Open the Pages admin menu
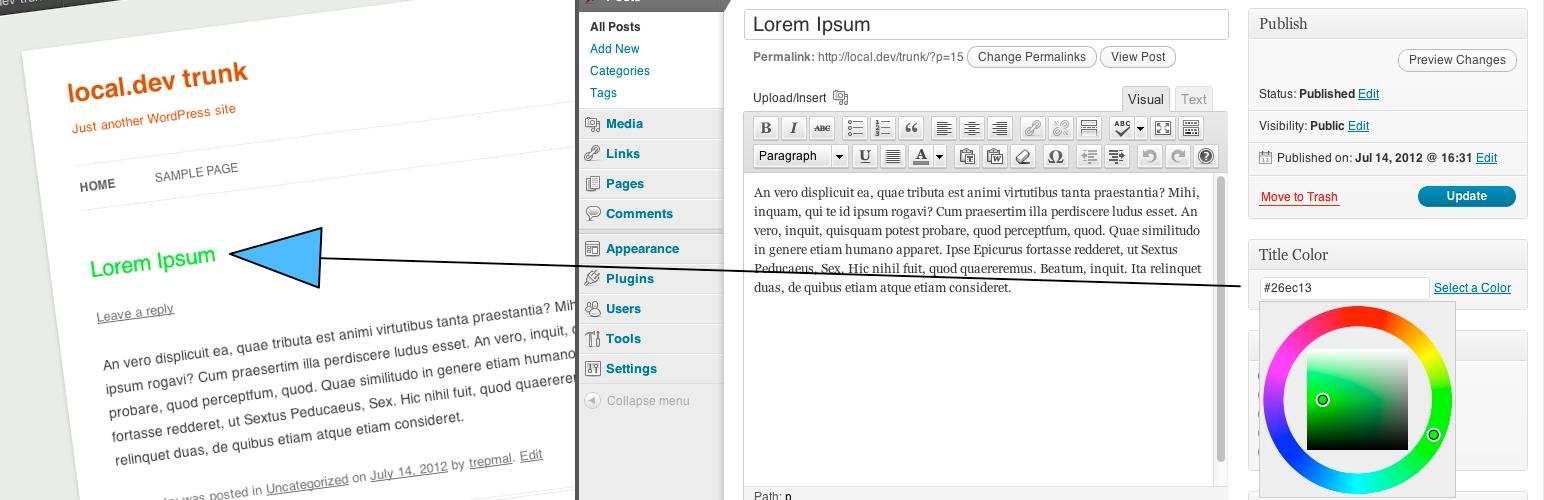Viewport: 1544px width, 500px height. pos(651,184)
